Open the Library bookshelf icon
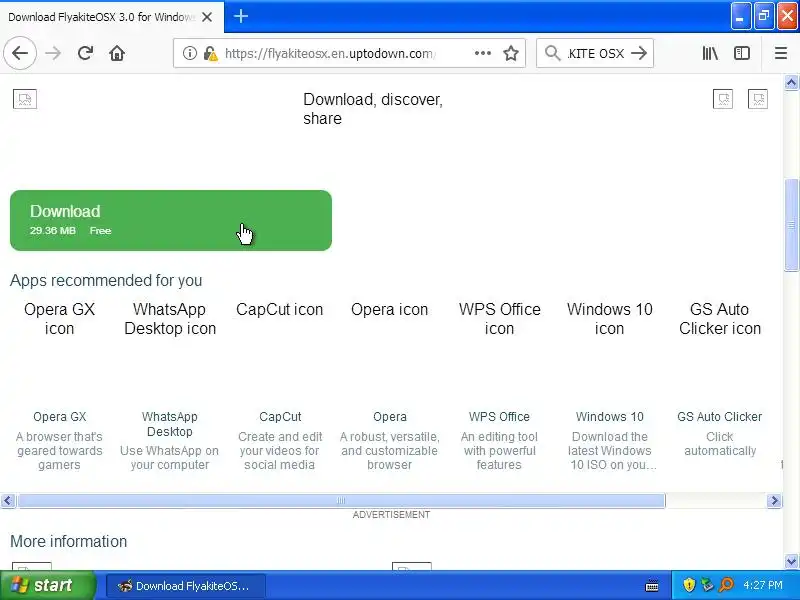 pos(710,53)
